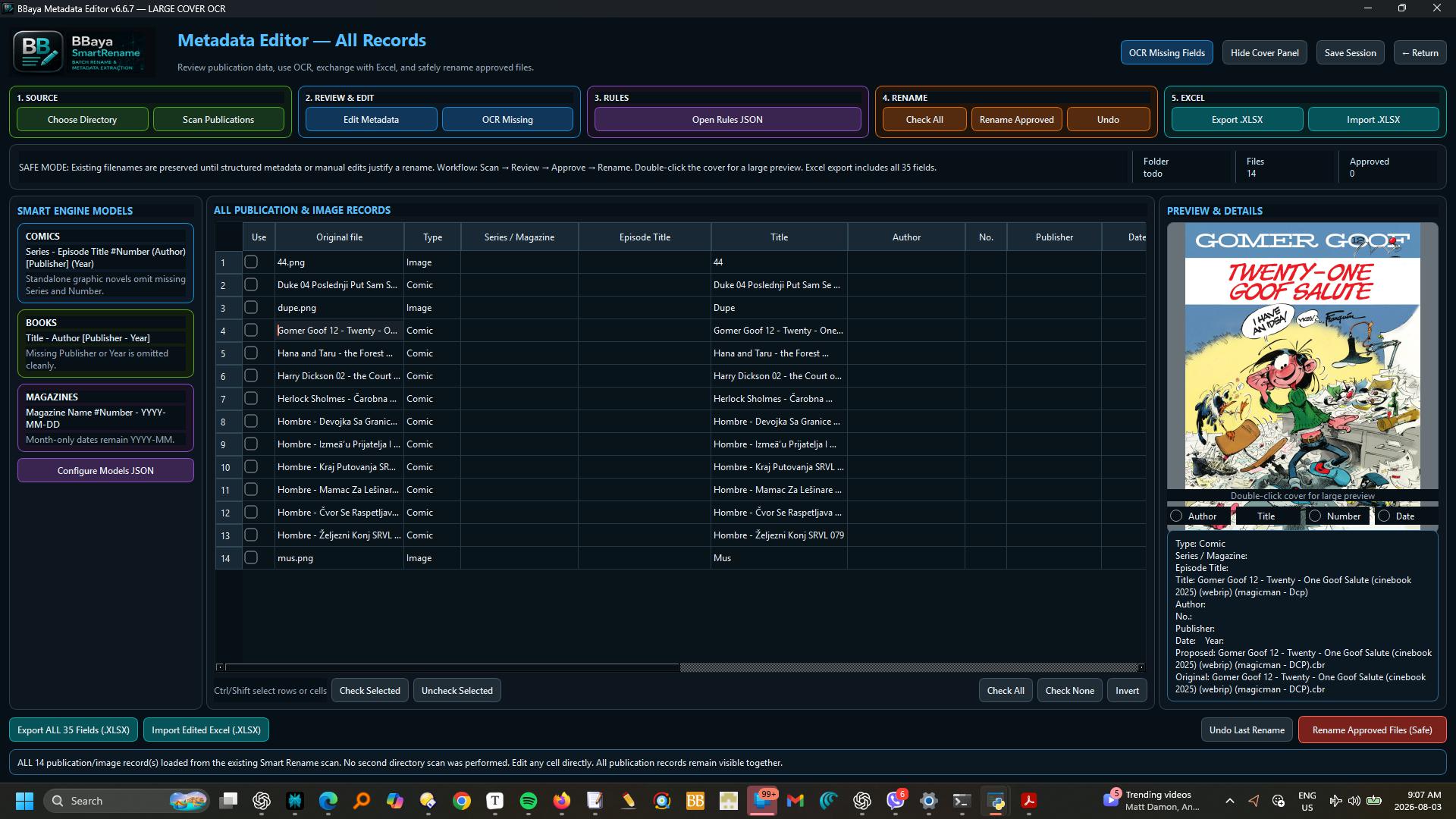The height and width of the screenshot is (819, 1456).
Task: Open the Copilot taskbar icon
Action: pyautogui.click(x=395, y=801)
